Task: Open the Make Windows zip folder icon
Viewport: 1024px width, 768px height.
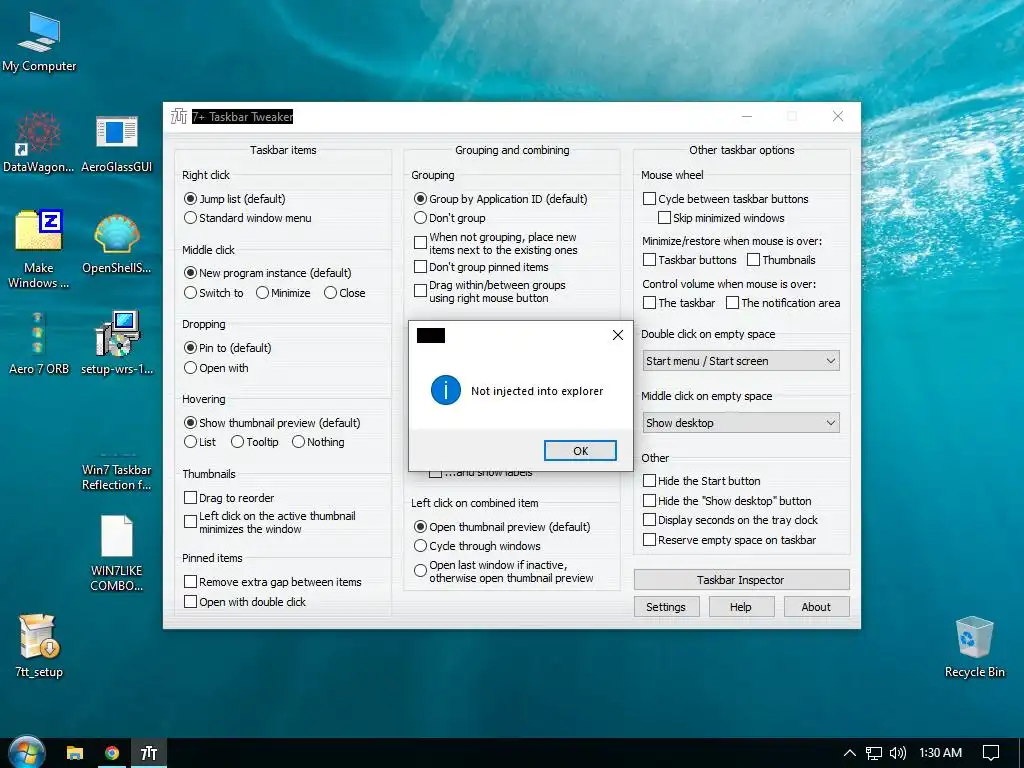Action: 39,249
